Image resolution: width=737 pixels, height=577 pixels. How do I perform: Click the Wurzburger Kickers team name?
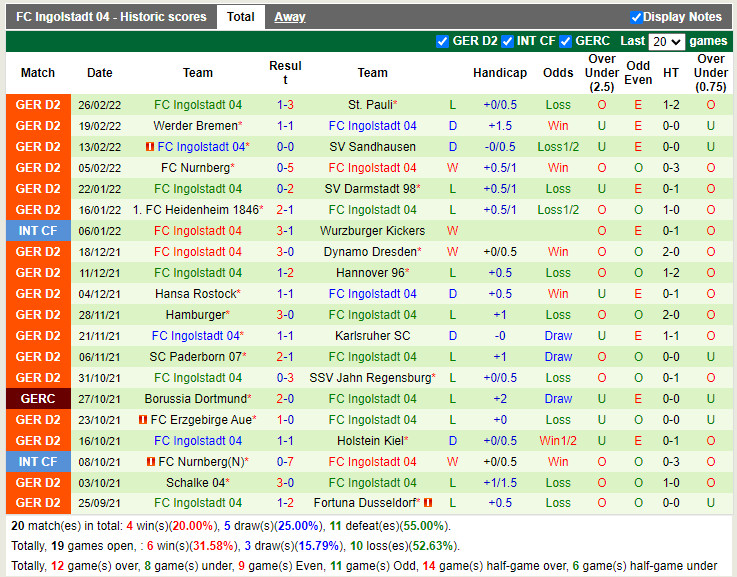[x=372, y=231]
